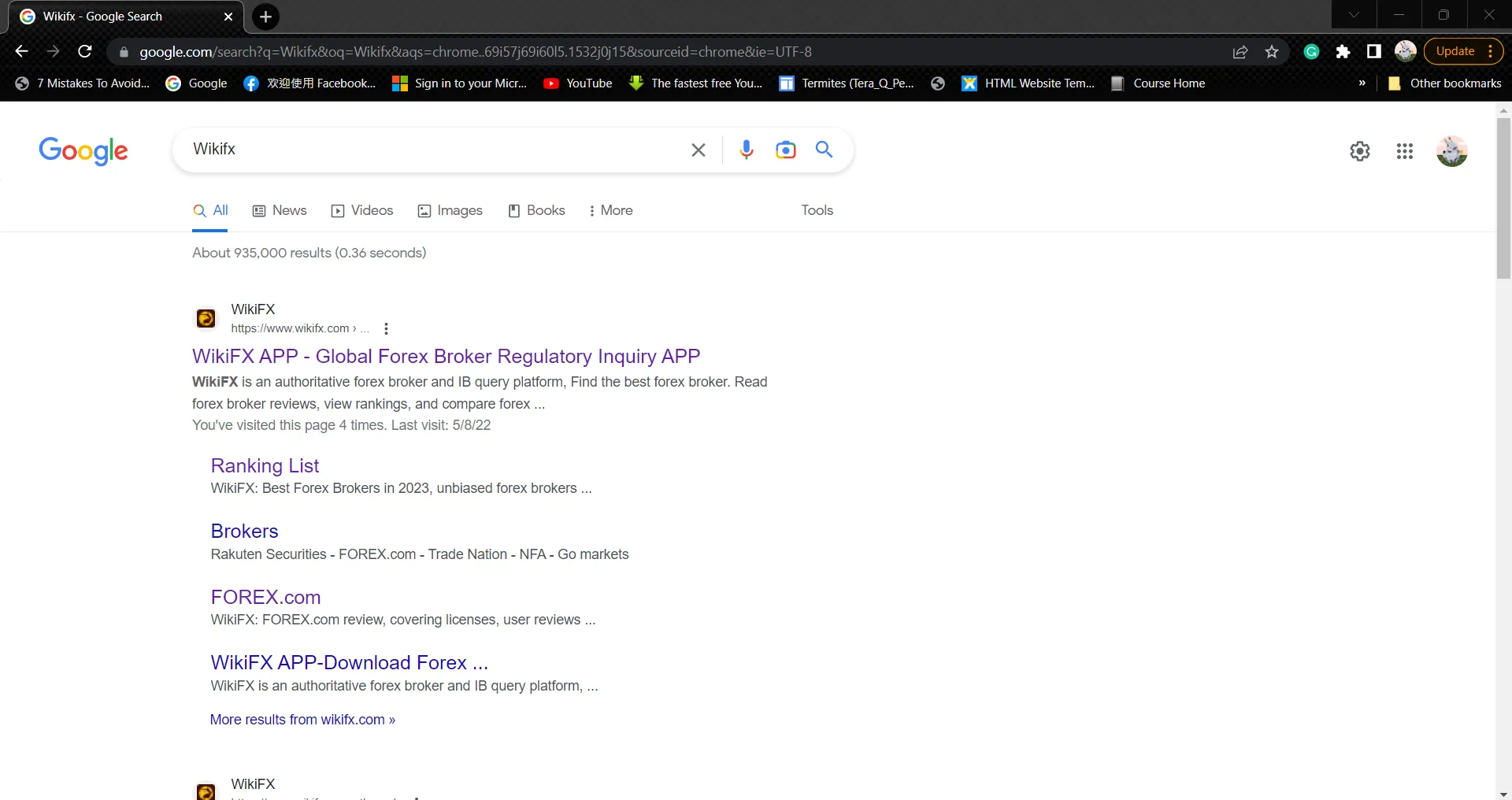Image resolution: width=1512 pixels, height=800 pixels.
Task: Open the Course Home bookmark
Action: tap(1158, 83)
